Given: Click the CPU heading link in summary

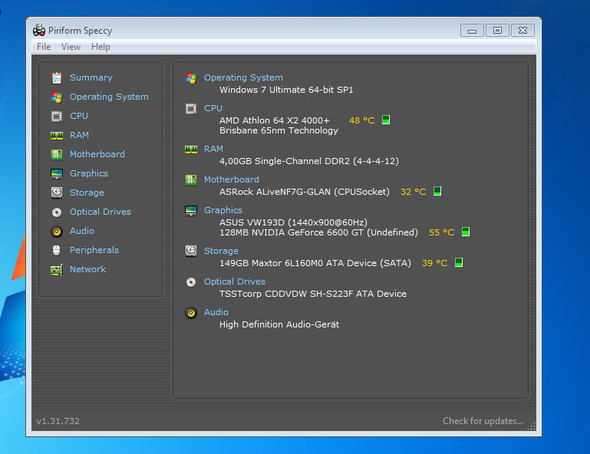Looking at the screenshot, I should [213, 108].
